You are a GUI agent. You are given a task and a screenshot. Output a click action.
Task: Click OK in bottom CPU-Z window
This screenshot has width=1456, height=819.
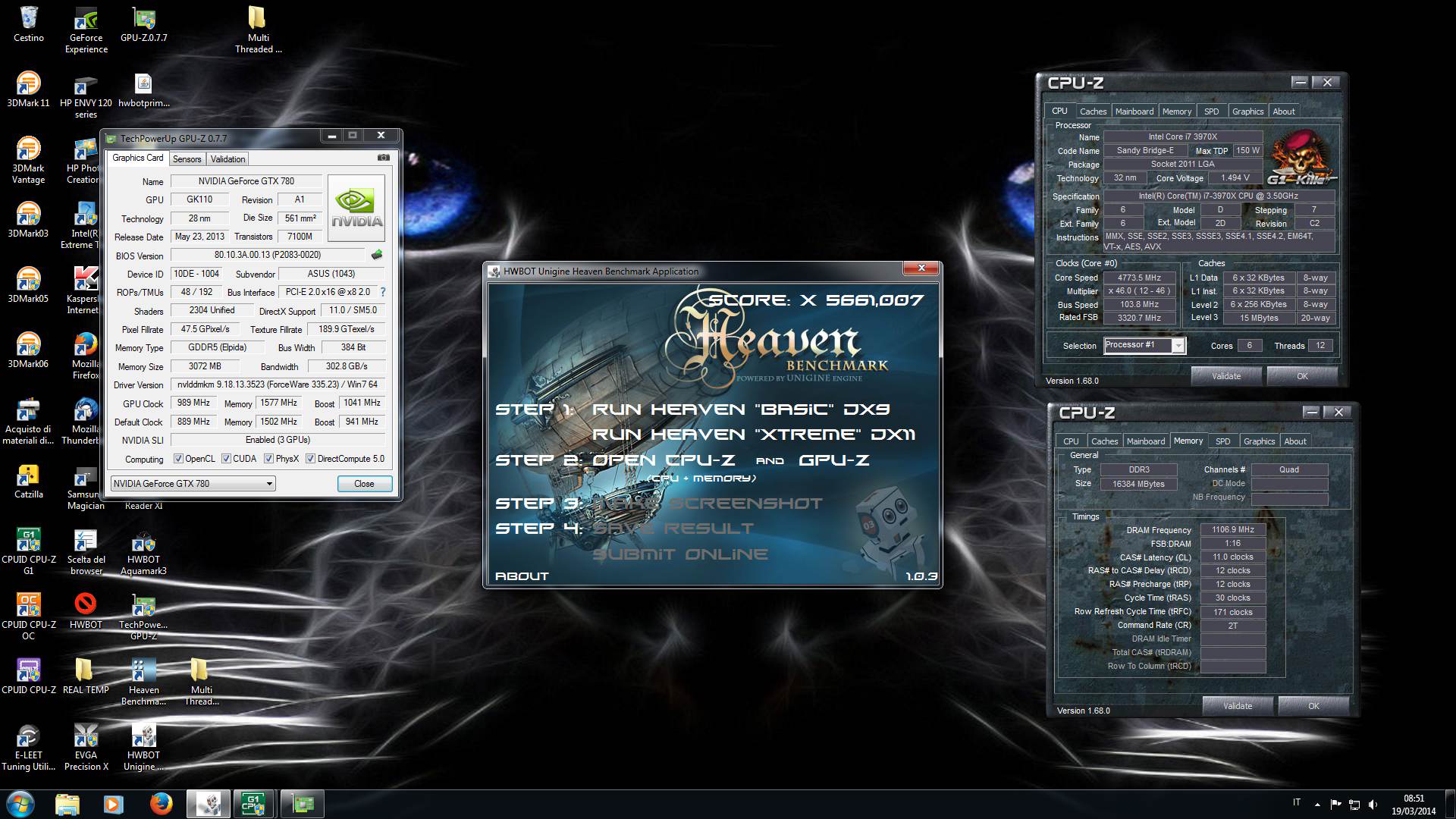point(1313,706)
